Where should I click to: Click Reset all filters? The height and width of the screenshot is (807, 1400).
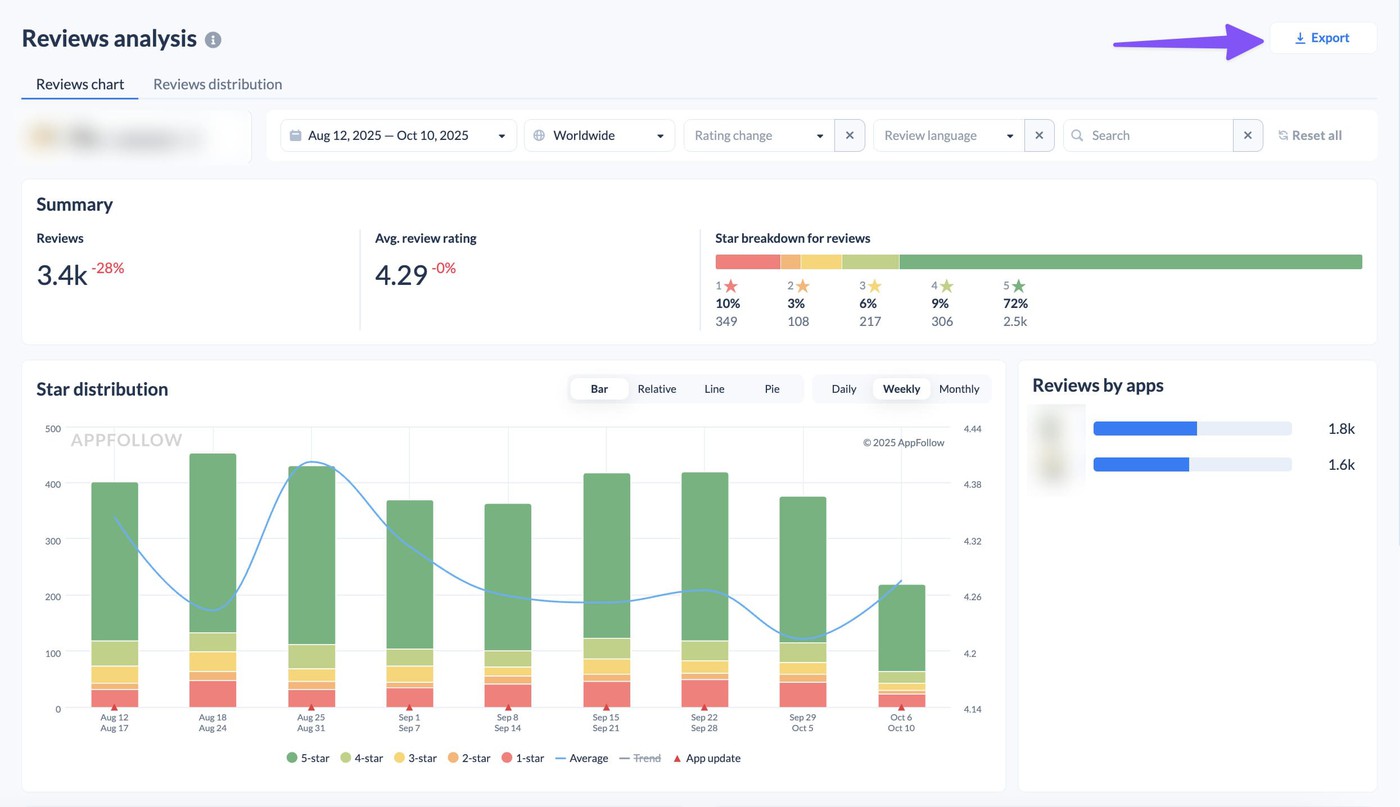coord(1310,135)
